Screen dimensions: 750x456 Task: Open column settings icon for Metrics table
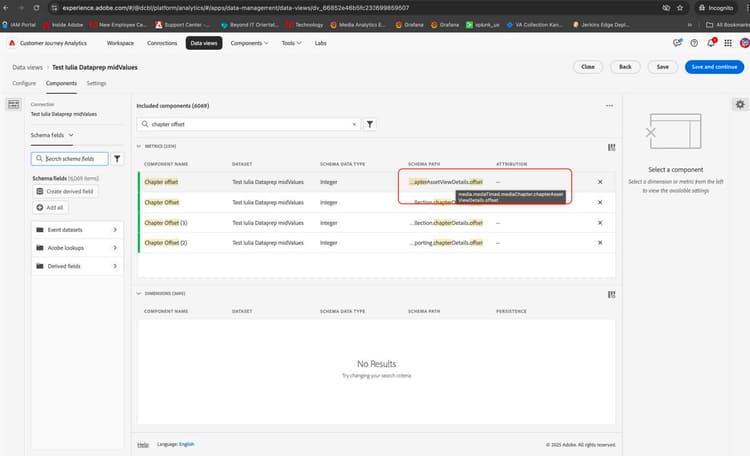611,147
